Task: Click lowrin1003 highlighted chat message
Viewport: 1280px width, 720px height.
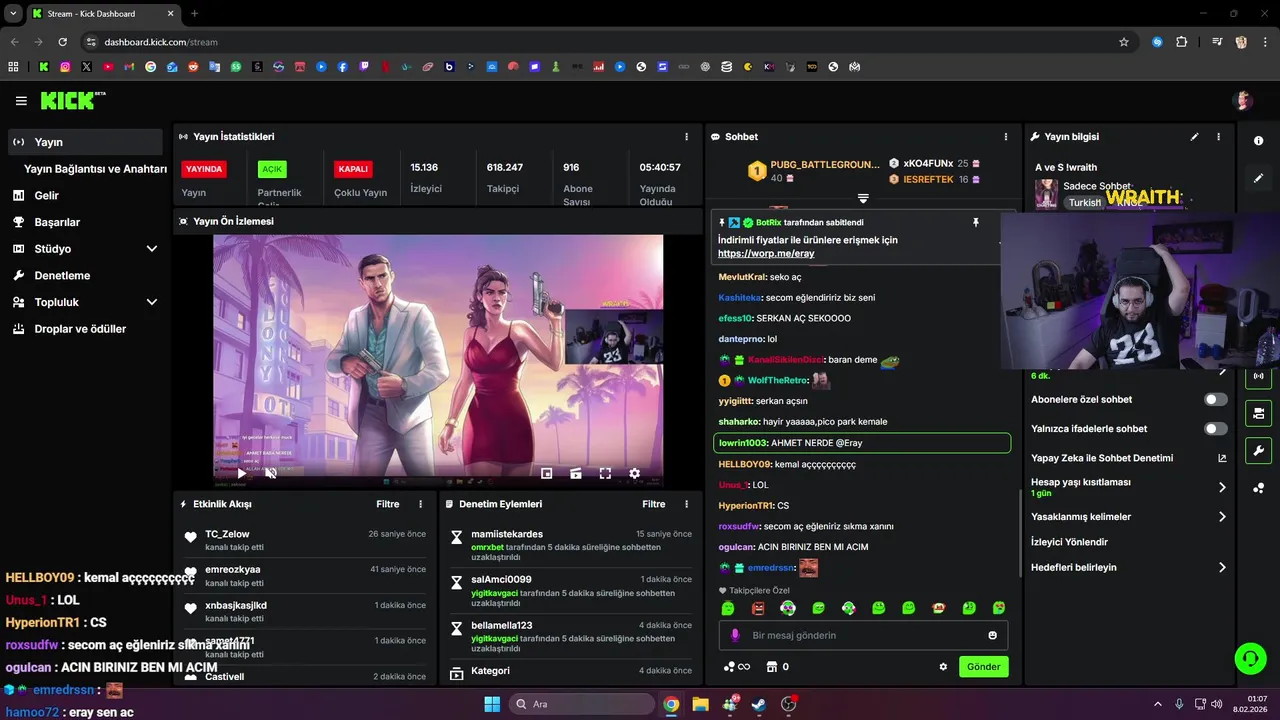Action: coord(862,443)
